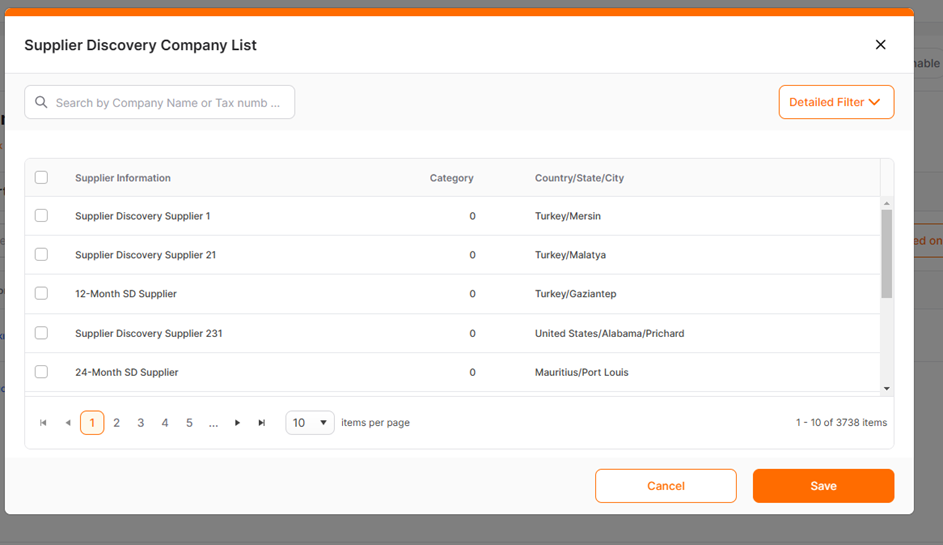Select the 12-Month SD Supplier checkbox
Image resolution: width=943 pixels, height=545 pixels.
click(41, 293)
